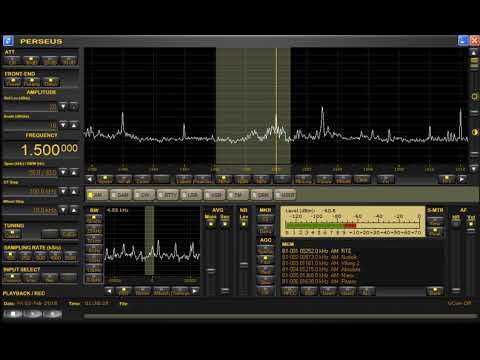
Task: Select the 1000 kS/s sampling rate
Action: [x=55, y=256]
